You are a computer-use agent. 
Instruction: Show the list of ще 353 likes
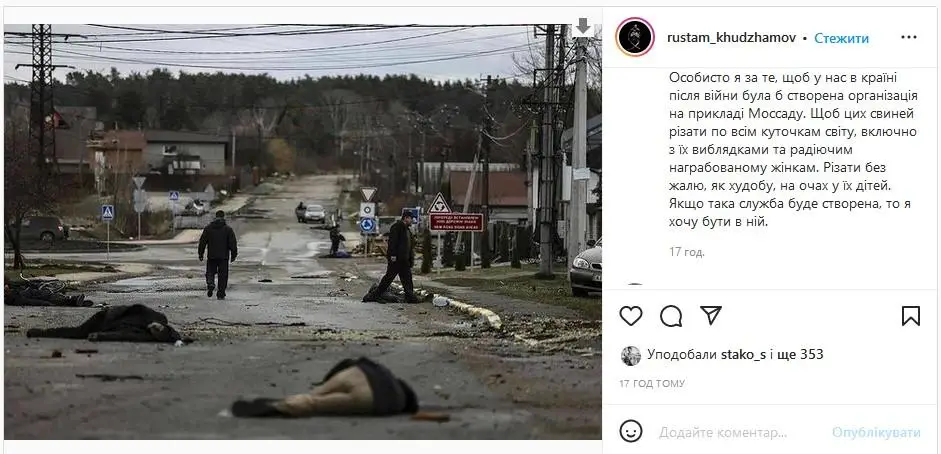800,354
